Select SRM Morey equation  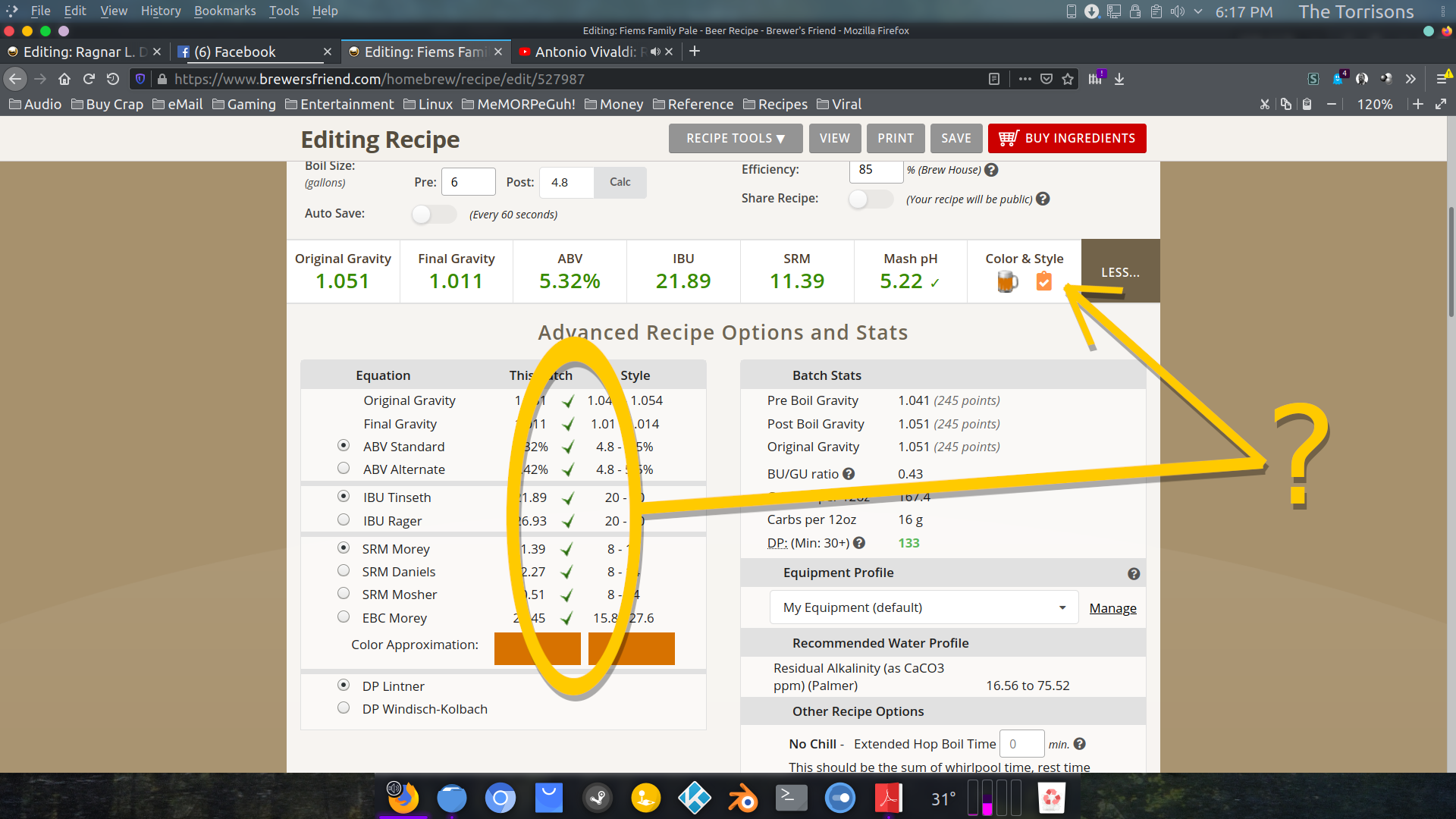344,548
